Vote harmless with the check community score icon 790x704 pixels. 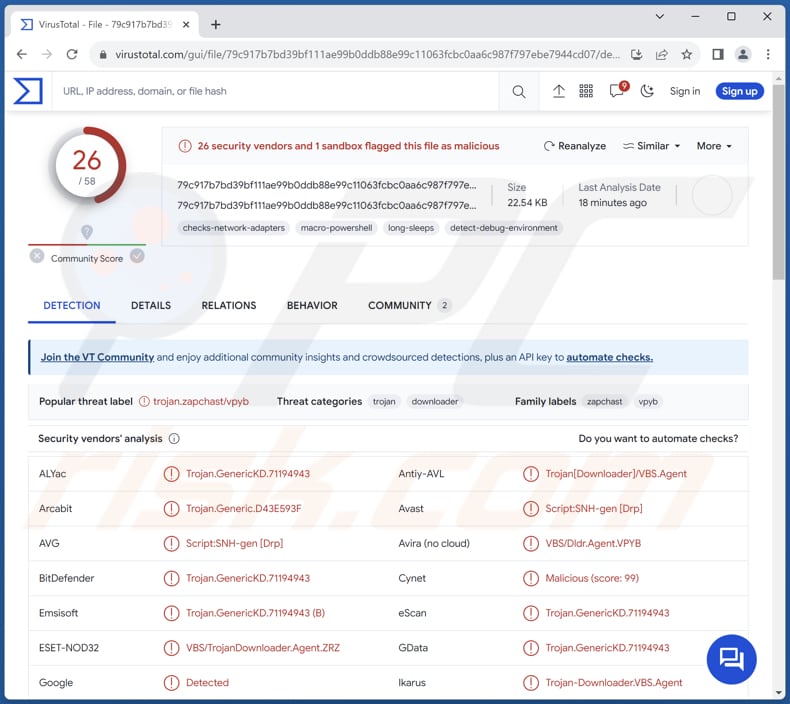137,256
